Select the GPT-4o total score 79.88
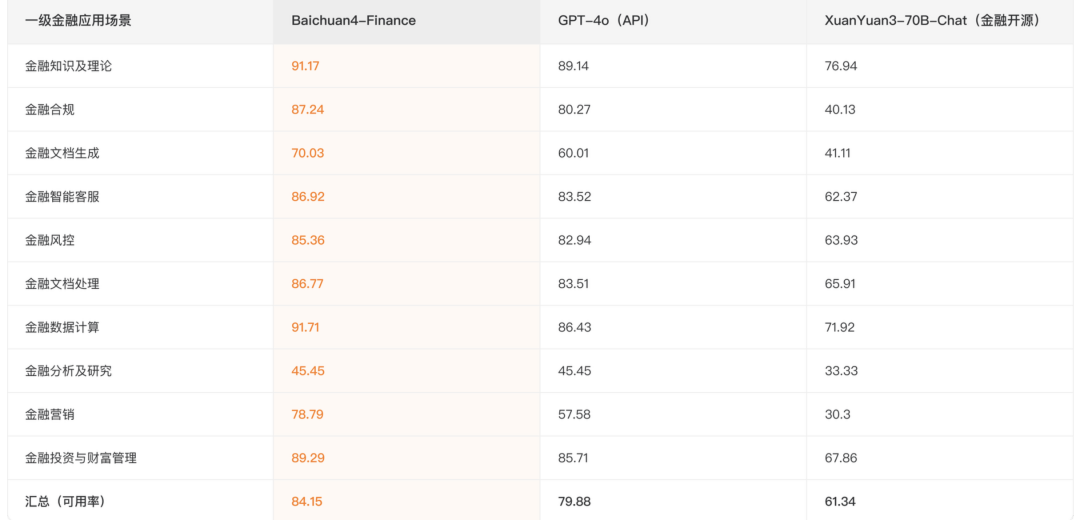Screen dimensions: 1080x520 [574, 501]
